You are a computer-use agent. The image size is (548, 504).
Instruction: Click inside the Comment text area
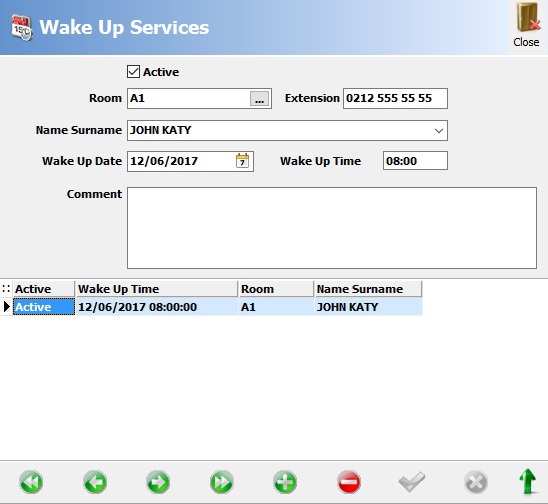[332, 228]
